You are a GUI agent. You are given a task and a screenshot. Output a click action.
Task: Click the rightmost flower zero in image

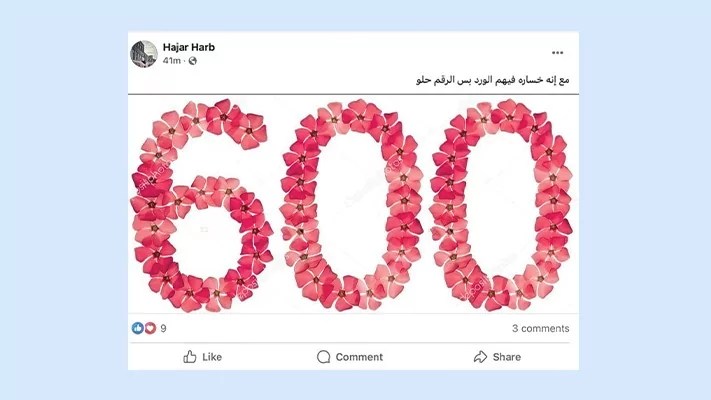(501, 205)
